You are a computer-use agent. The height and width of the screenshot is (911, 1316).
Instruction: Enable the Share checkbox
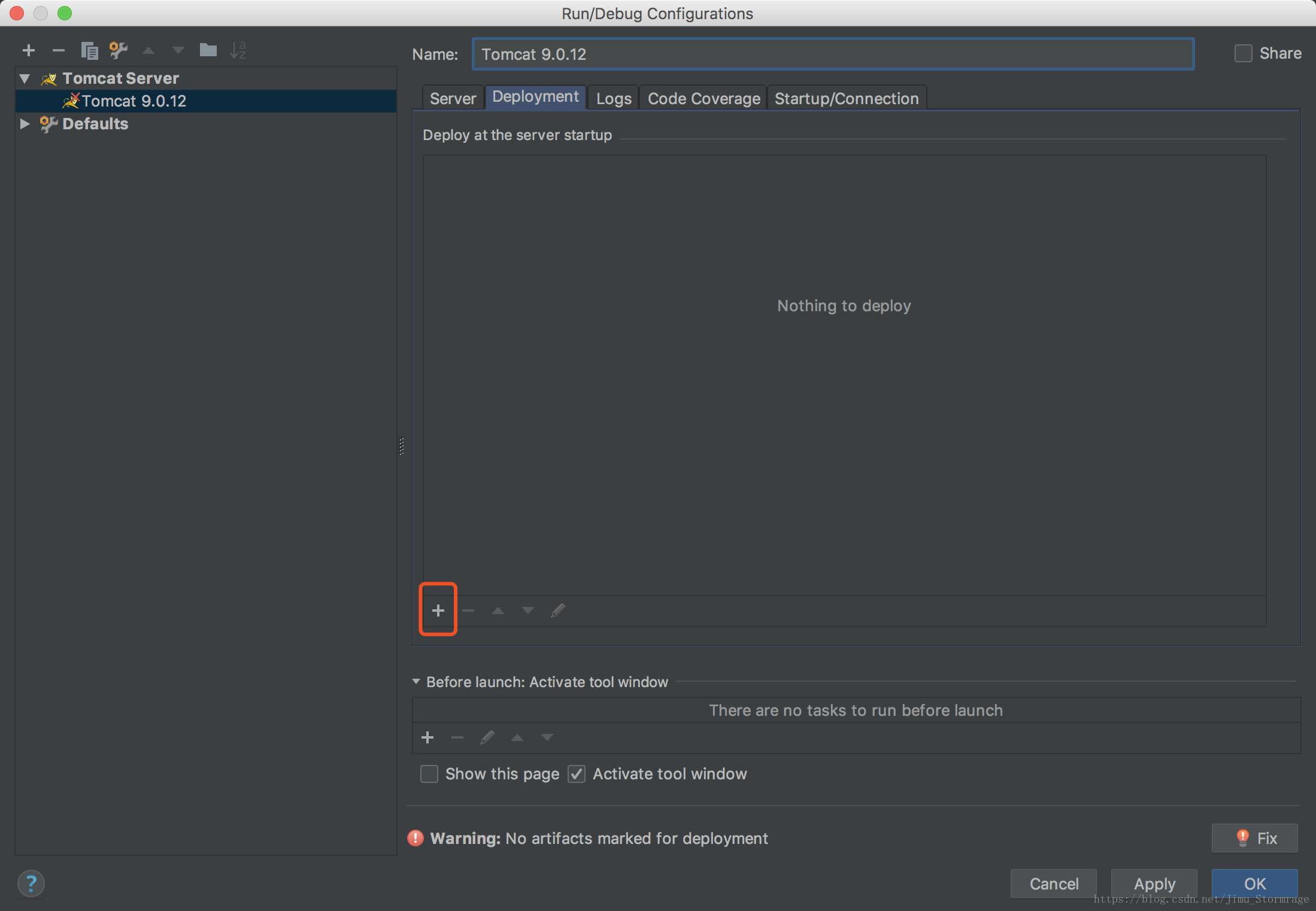click(x=1243, y=54)
